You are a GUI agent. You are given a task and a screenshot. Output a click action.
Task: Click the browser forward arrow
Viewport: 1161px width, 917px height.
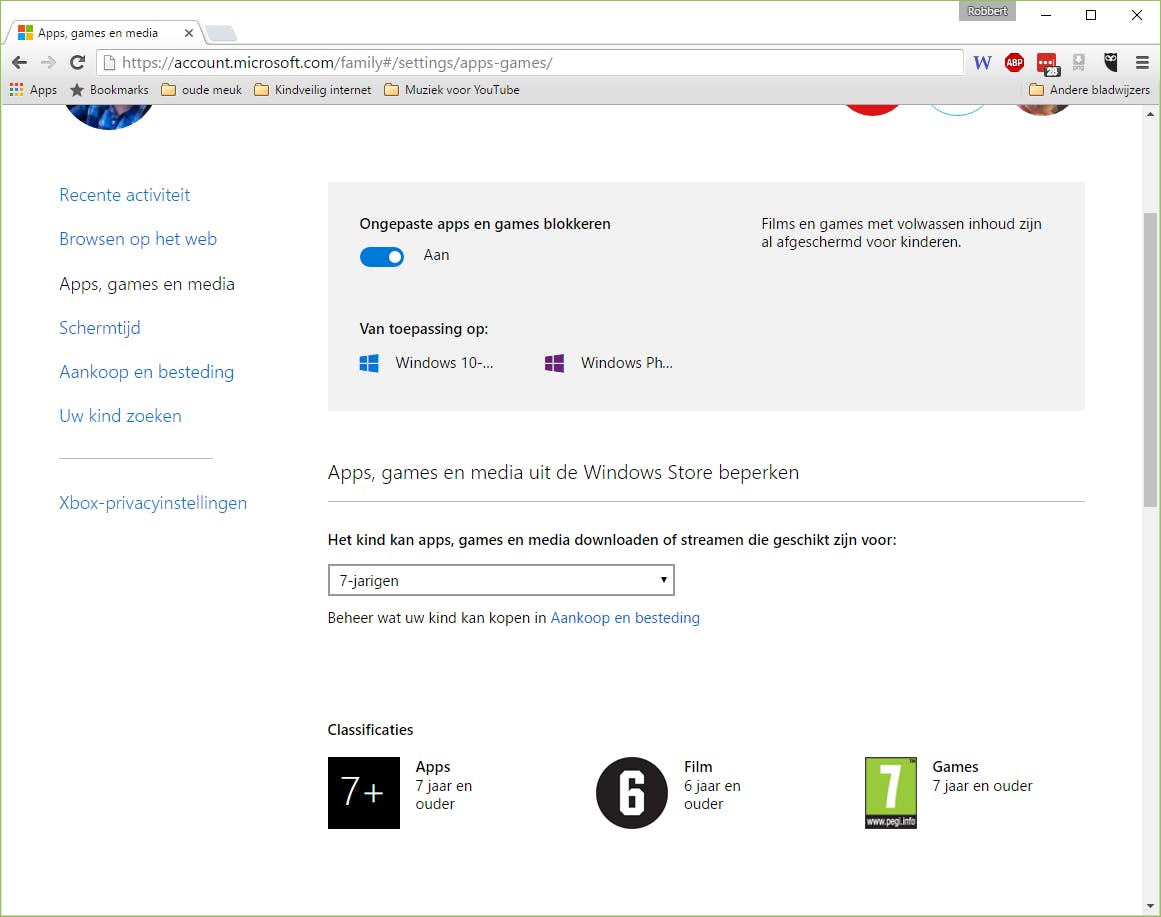click(x=48, y=63)
